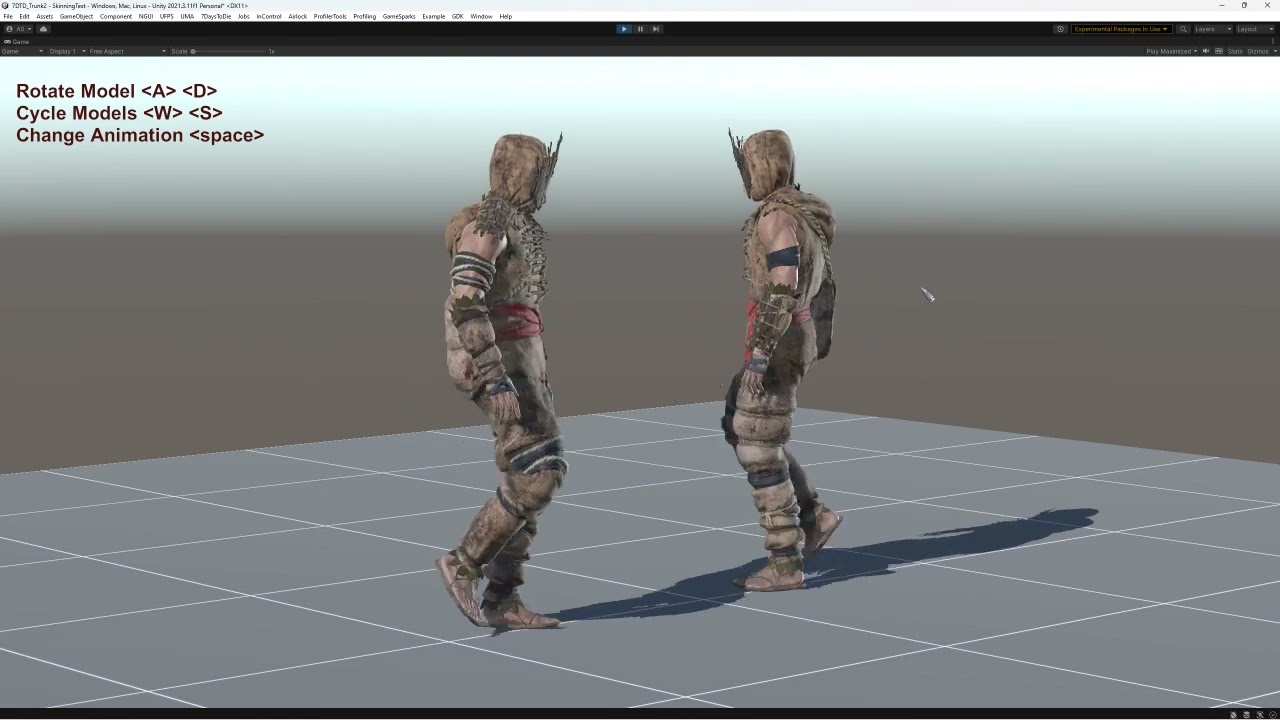Open the Free Aspect resolution dropdown

click(127, 51)
